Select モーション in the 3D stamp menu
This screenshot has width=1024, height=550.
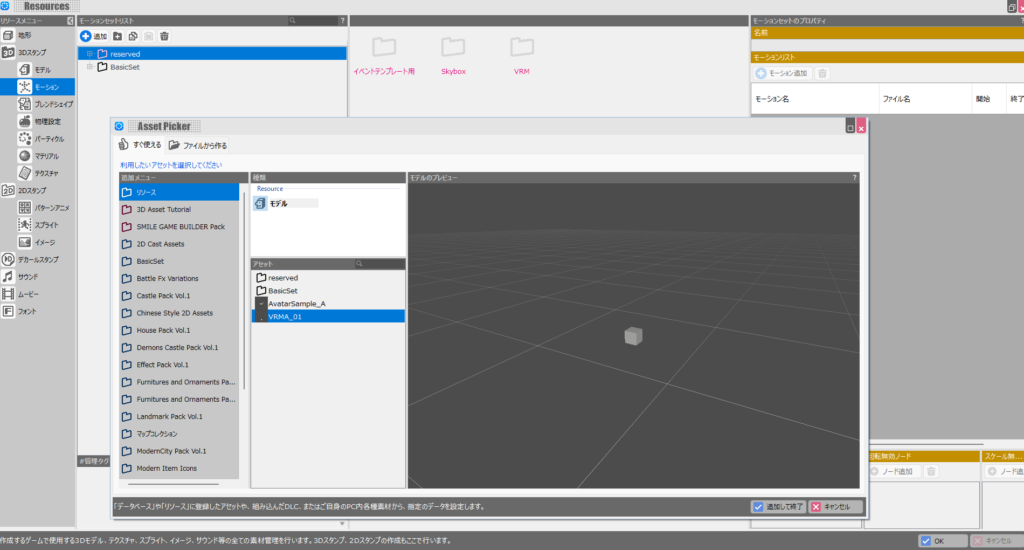(x=46, y=87)
